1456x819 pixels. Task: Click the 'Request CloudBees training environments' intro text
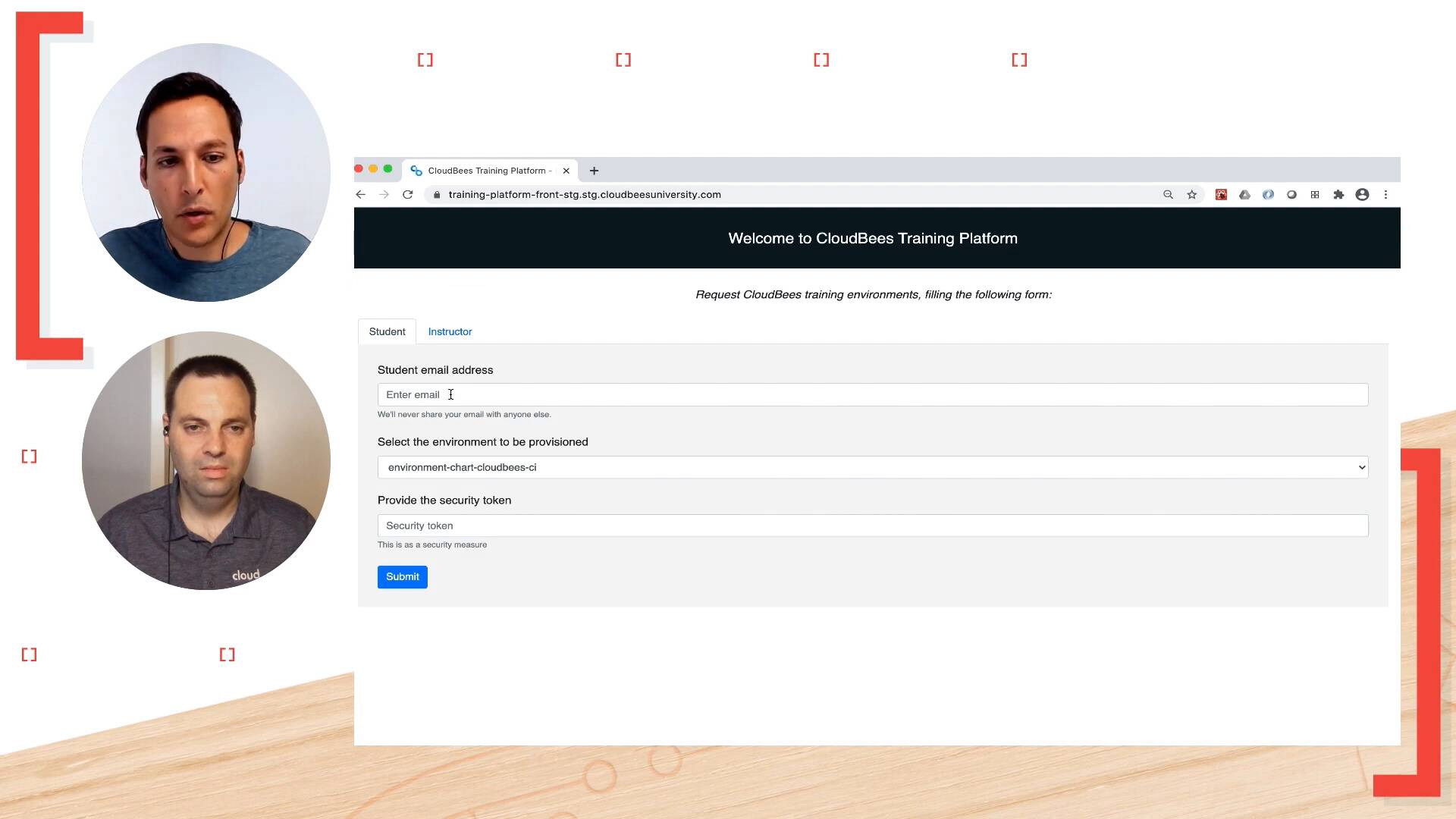click(874, 294)
